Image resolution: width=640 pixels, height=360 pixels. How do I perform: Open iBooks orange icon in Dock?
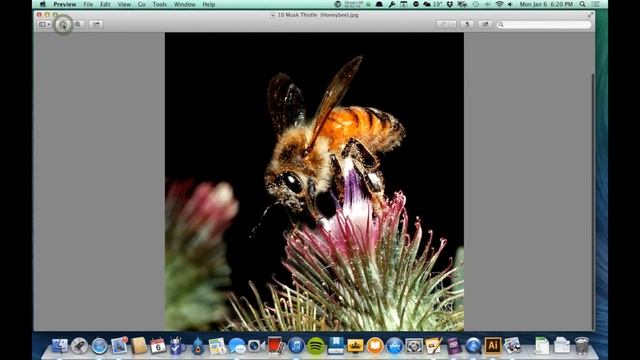(x=375, y=346)
